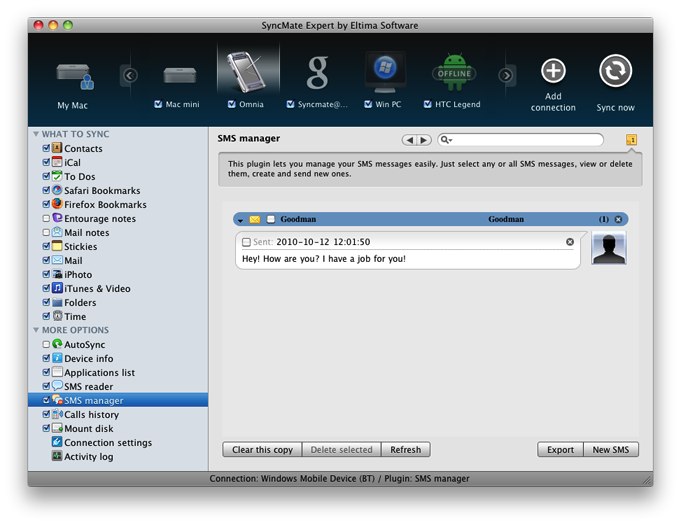
Task: Go to next item with forward arrow
Action: (x=424, y=140)
